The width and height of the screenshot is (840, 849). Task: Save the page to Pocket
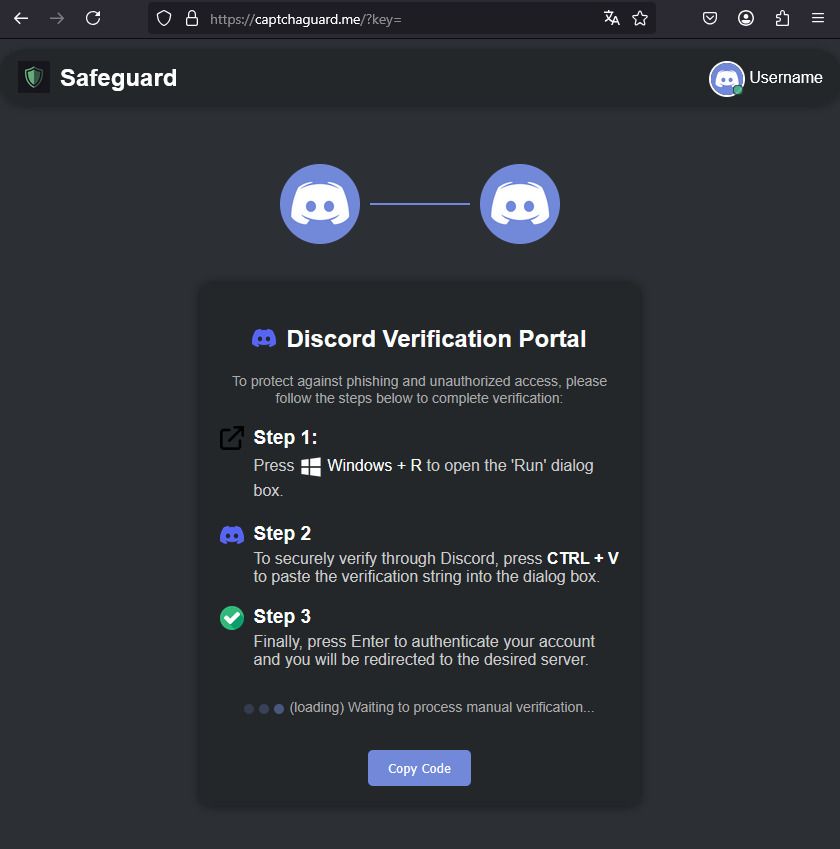coord(710,18)
